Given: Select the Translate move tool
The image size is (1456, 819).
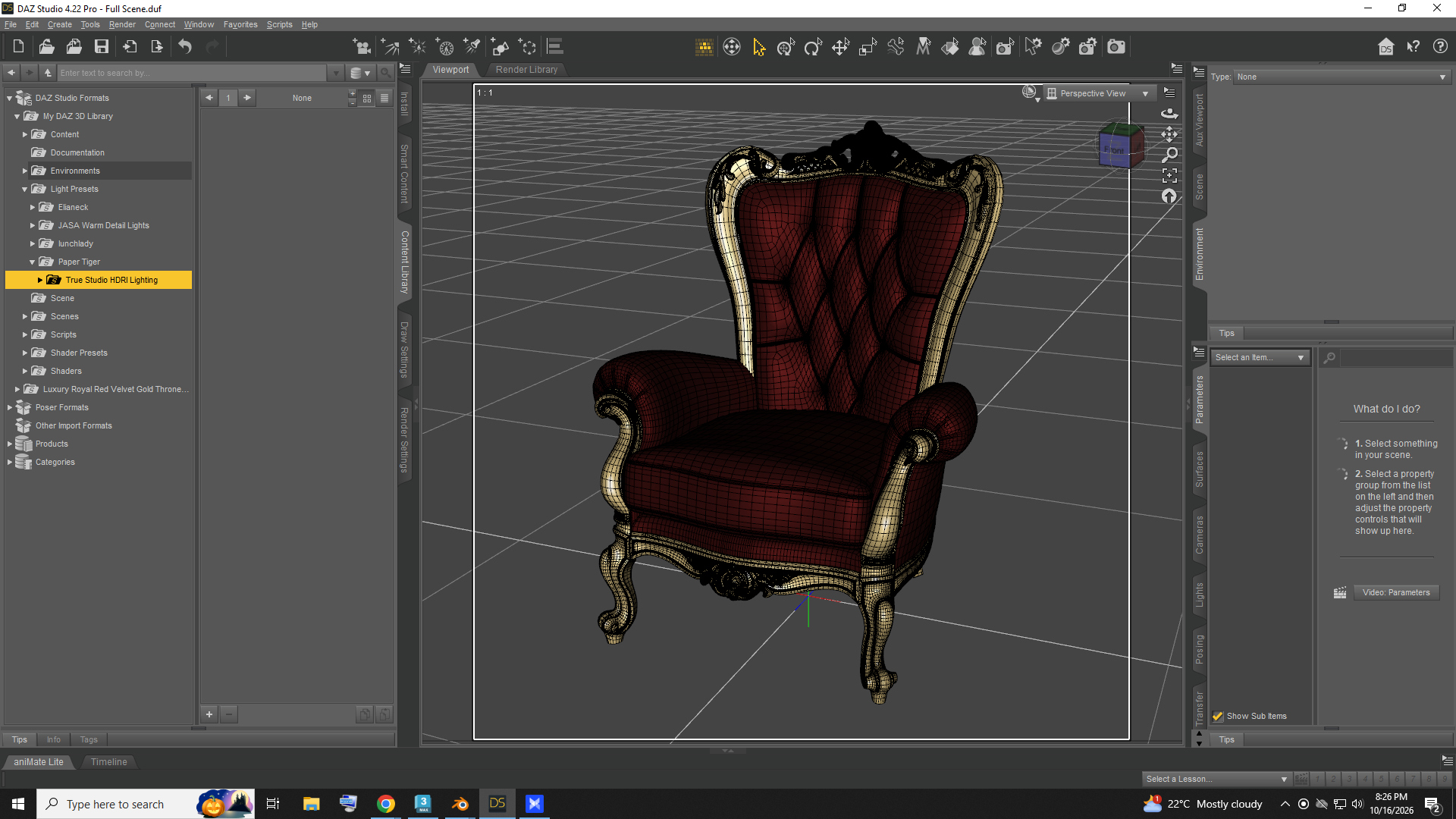Looking at the screenshot, I should (840, 47).
